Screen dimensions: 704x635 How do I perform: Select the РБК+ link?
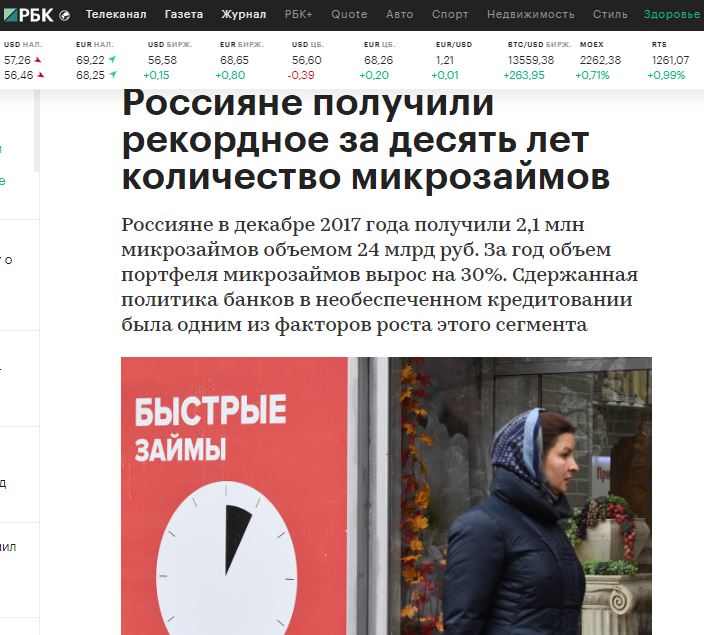click(x=298, y=14)
